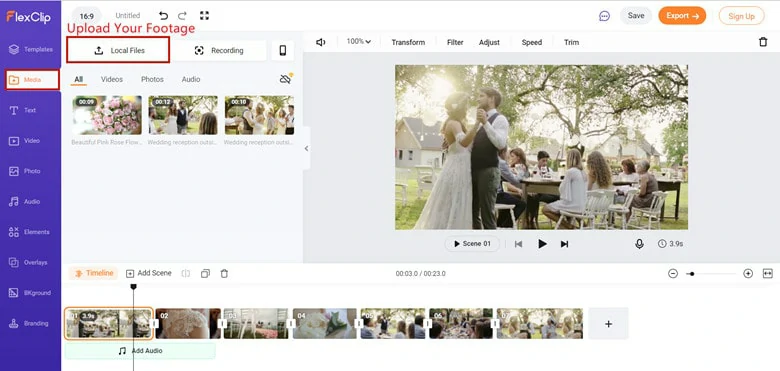This screenshot has width=780, height=371.
Task: Open the Overlays sidebar panel
Action: click(28, 262)
